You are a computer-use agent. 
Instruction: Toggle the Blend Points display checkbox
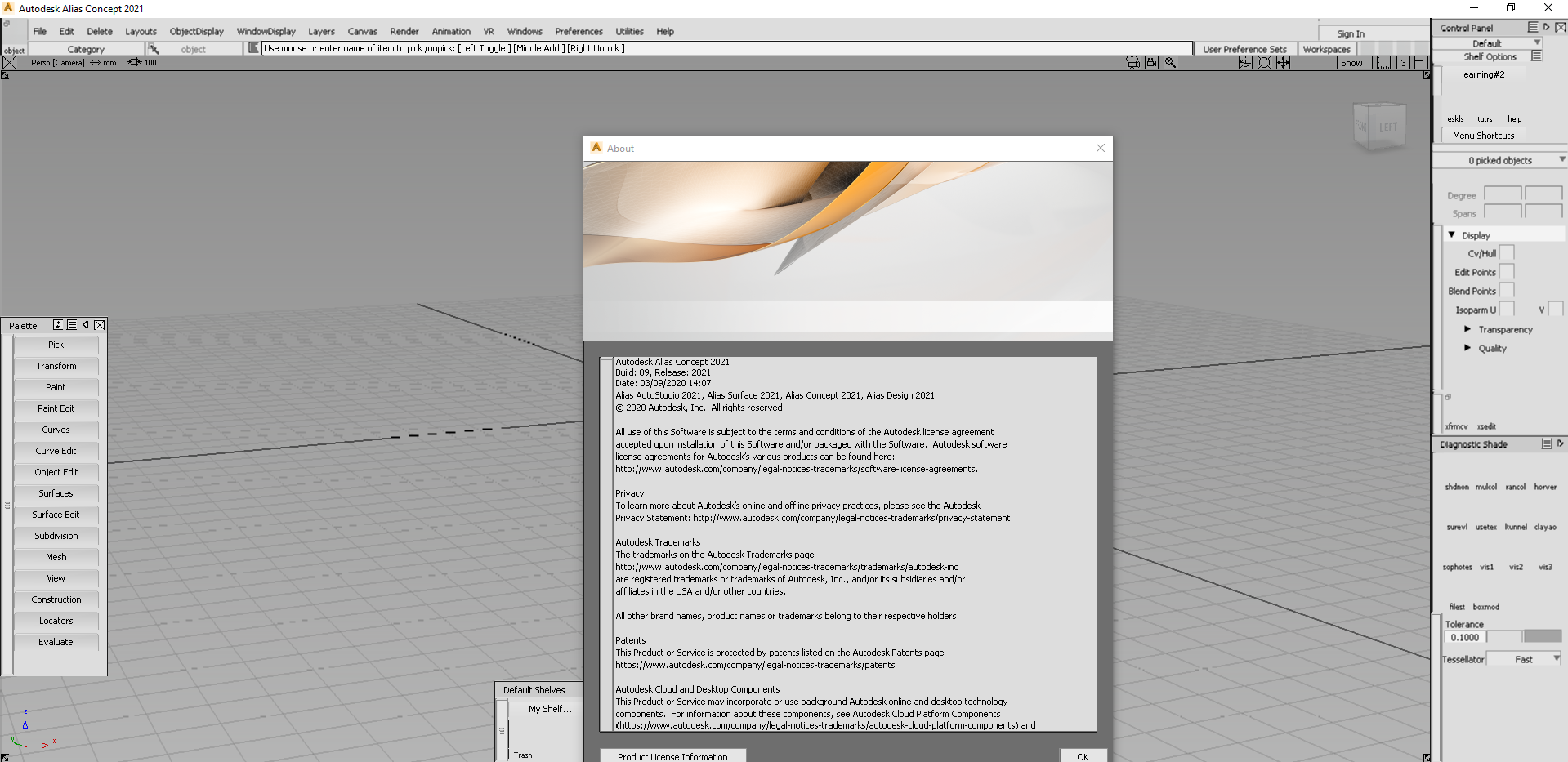1507,291
